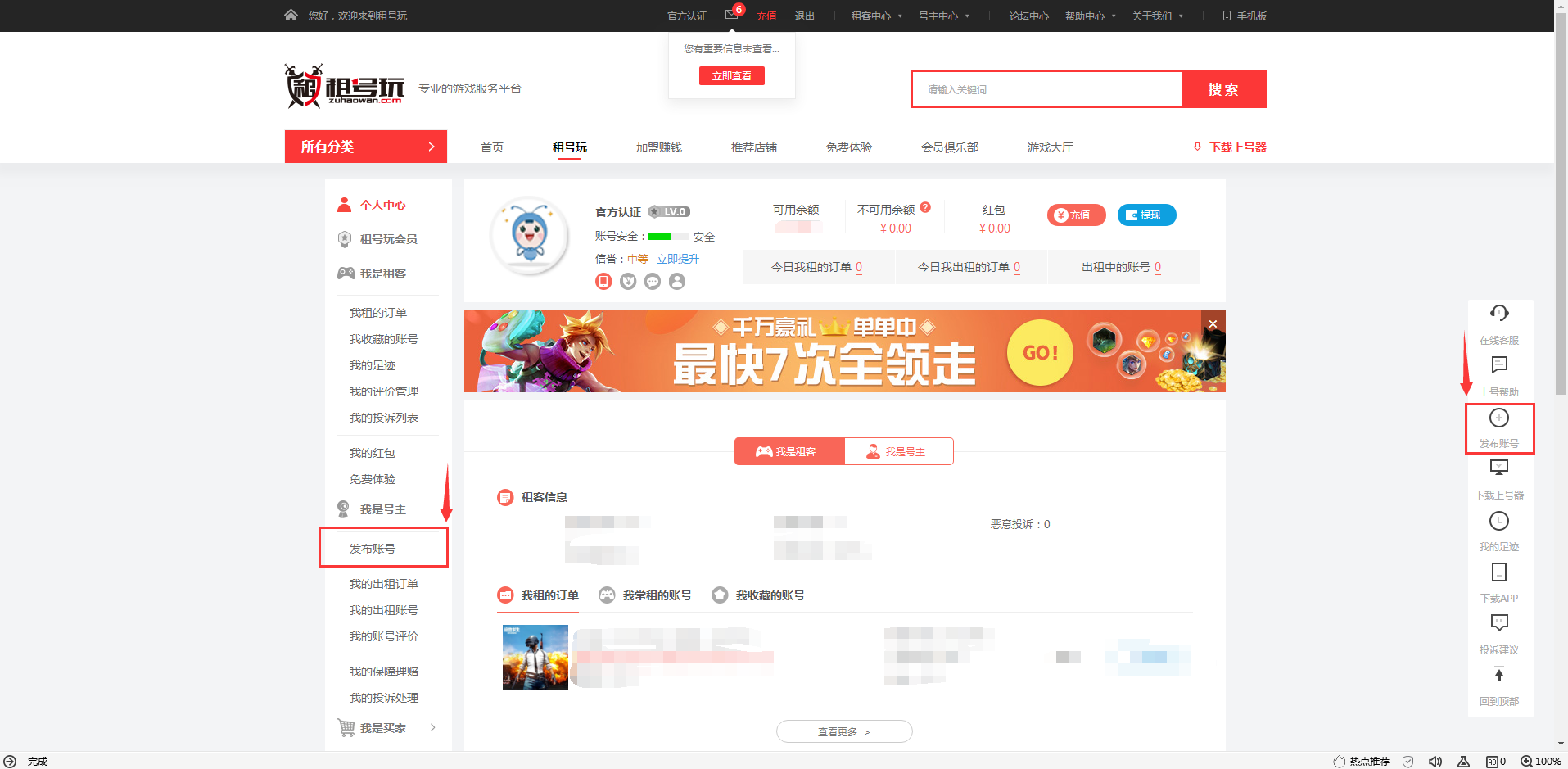1568x769 pixels.
Task: Click the question mark beside 不可用余额
Action: click(x=925, y=208)
